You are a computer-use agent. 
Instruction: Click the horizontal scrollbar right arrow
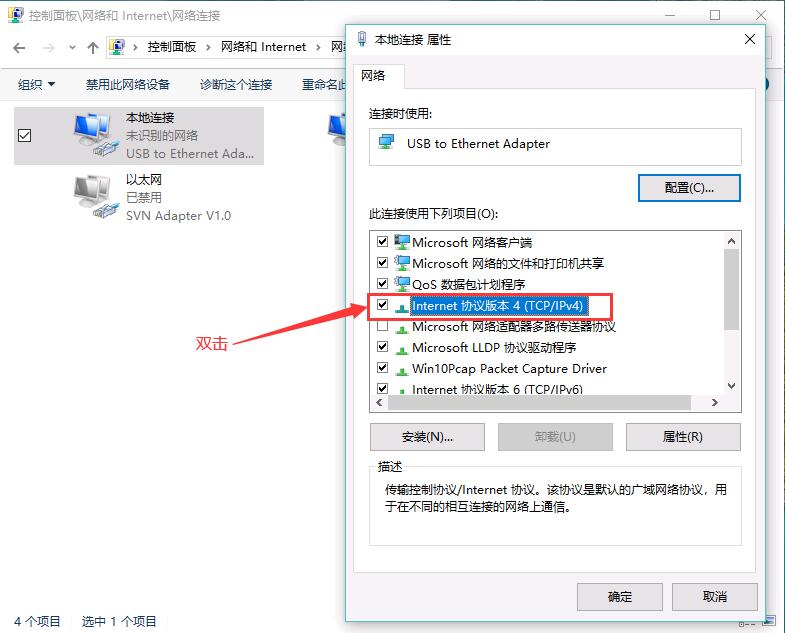[714, 403]
